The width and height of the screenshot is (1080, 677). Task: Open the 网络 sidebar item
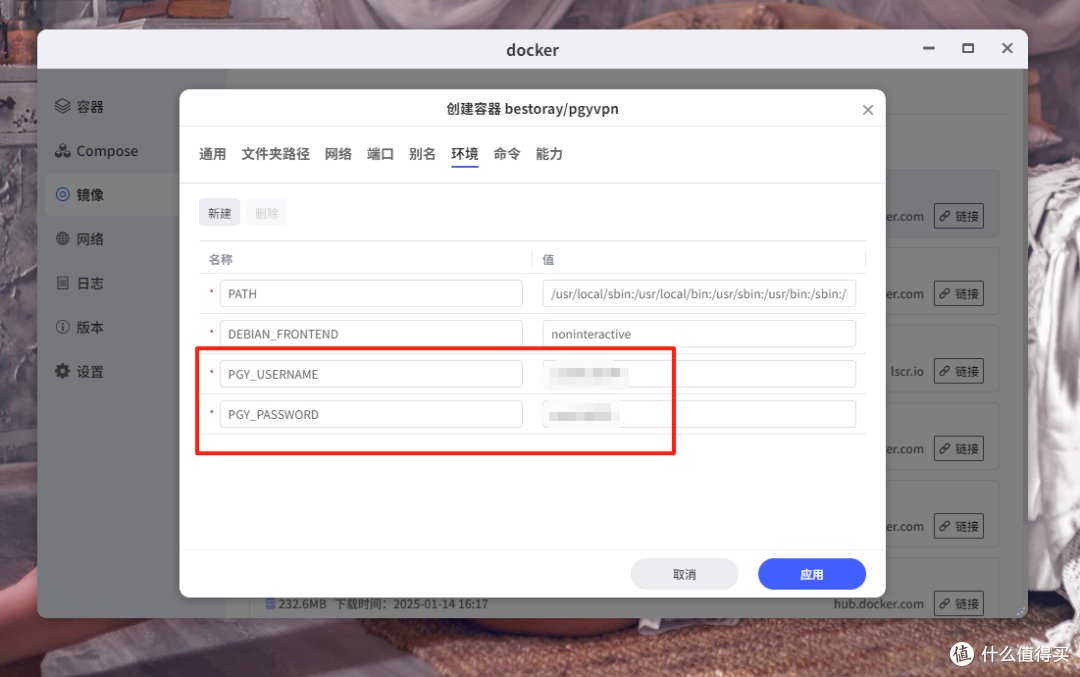pos(79,239)
